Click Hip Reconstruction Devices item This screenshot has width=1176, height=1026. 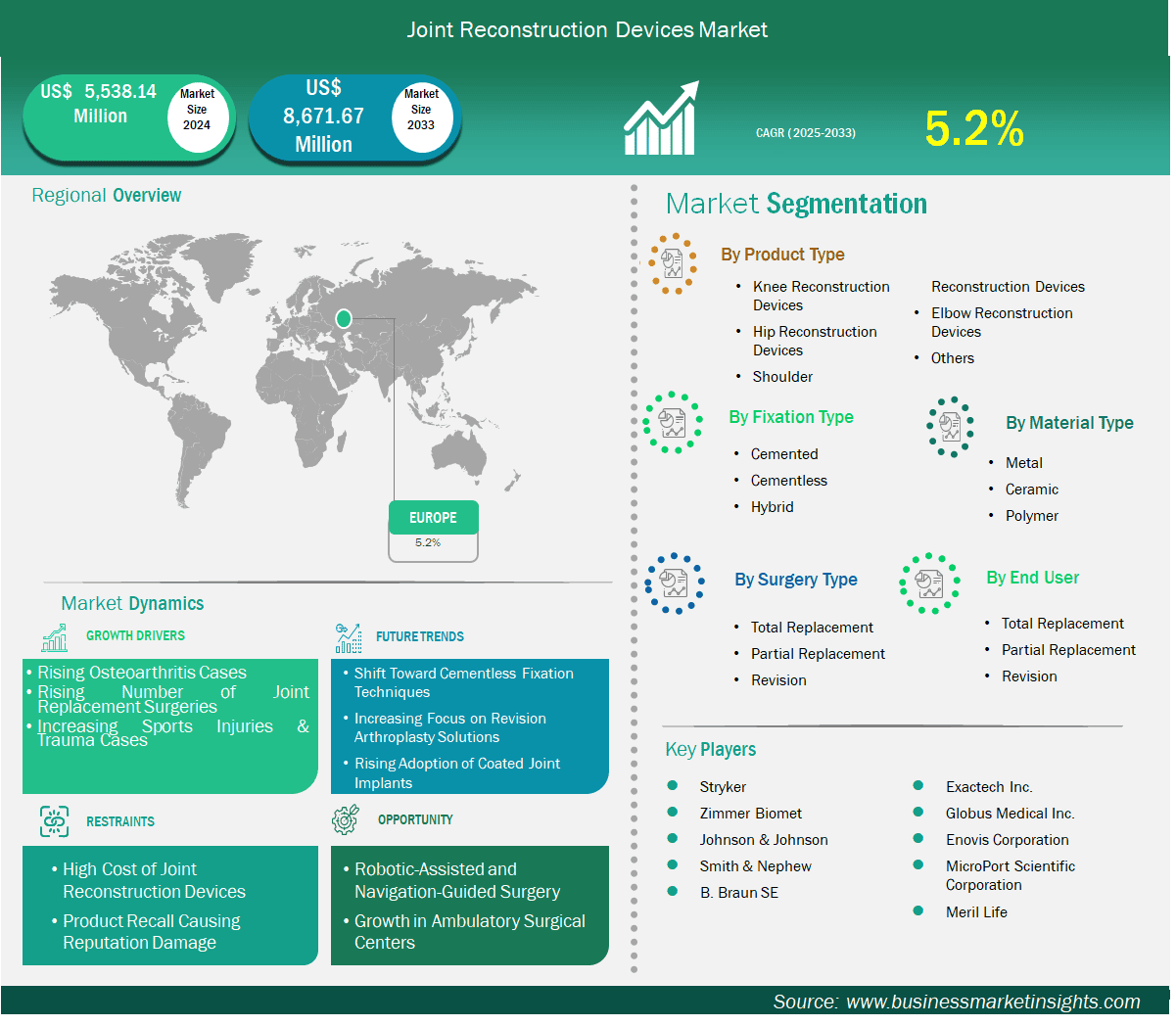coord(815,341)
